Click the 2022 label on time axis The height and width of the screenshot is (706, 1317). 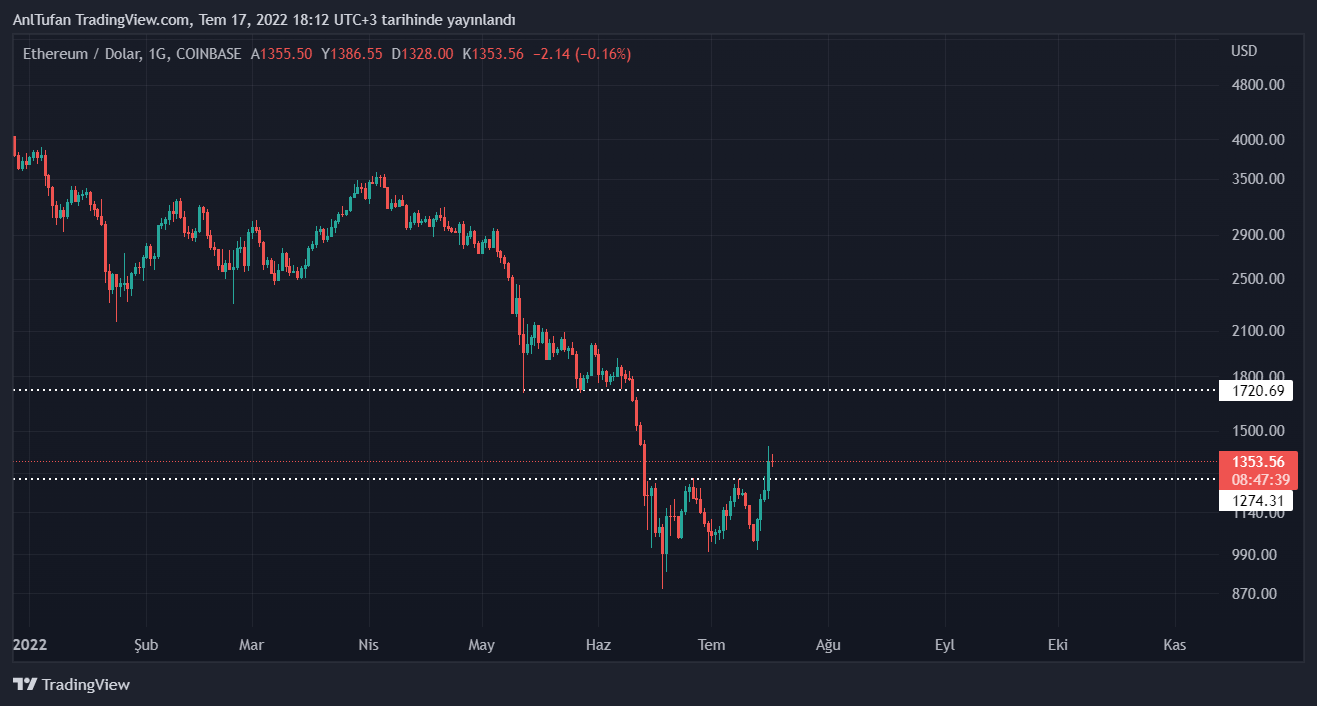29,645
